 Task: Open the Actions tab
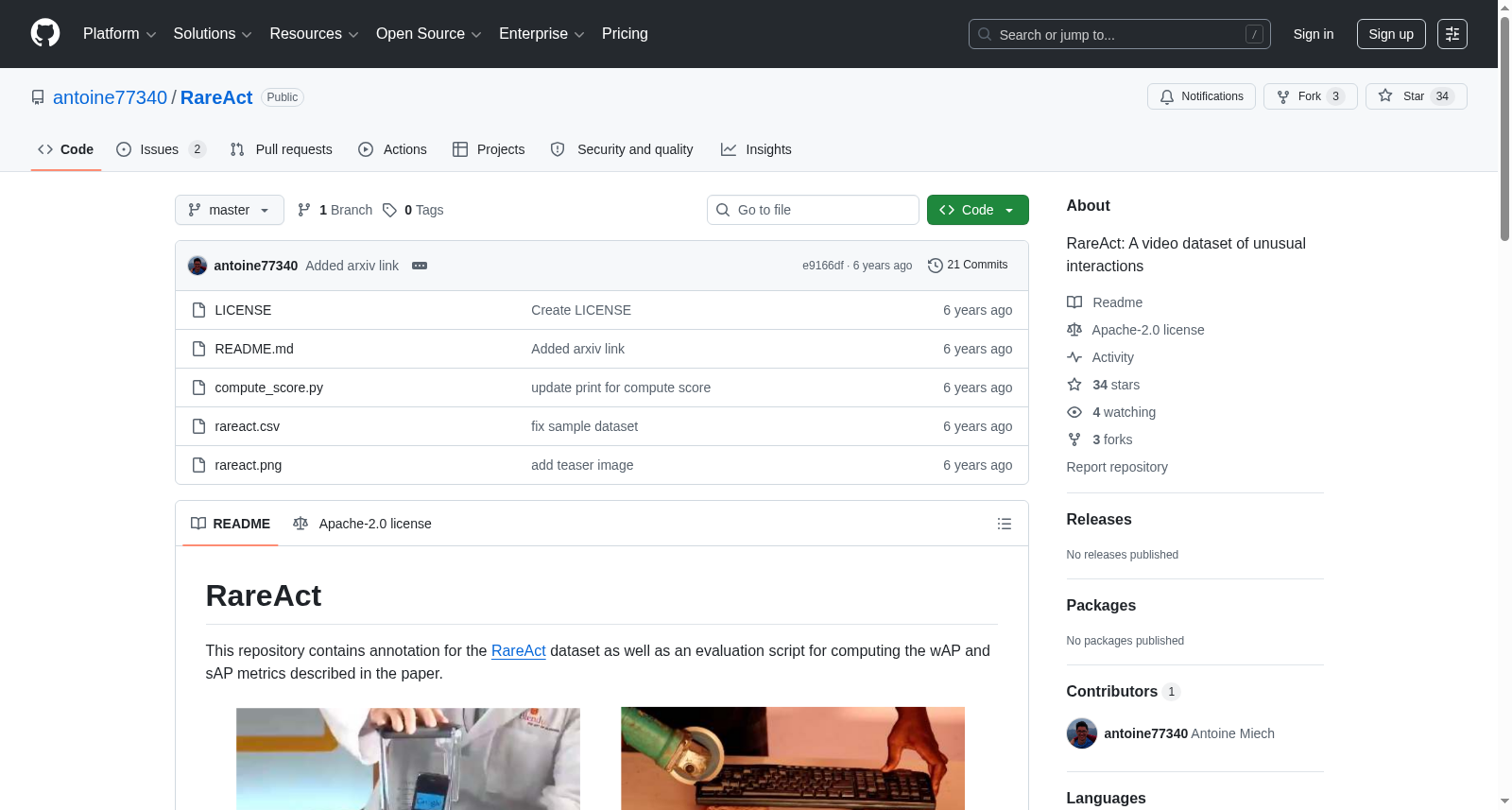point(393,149)
